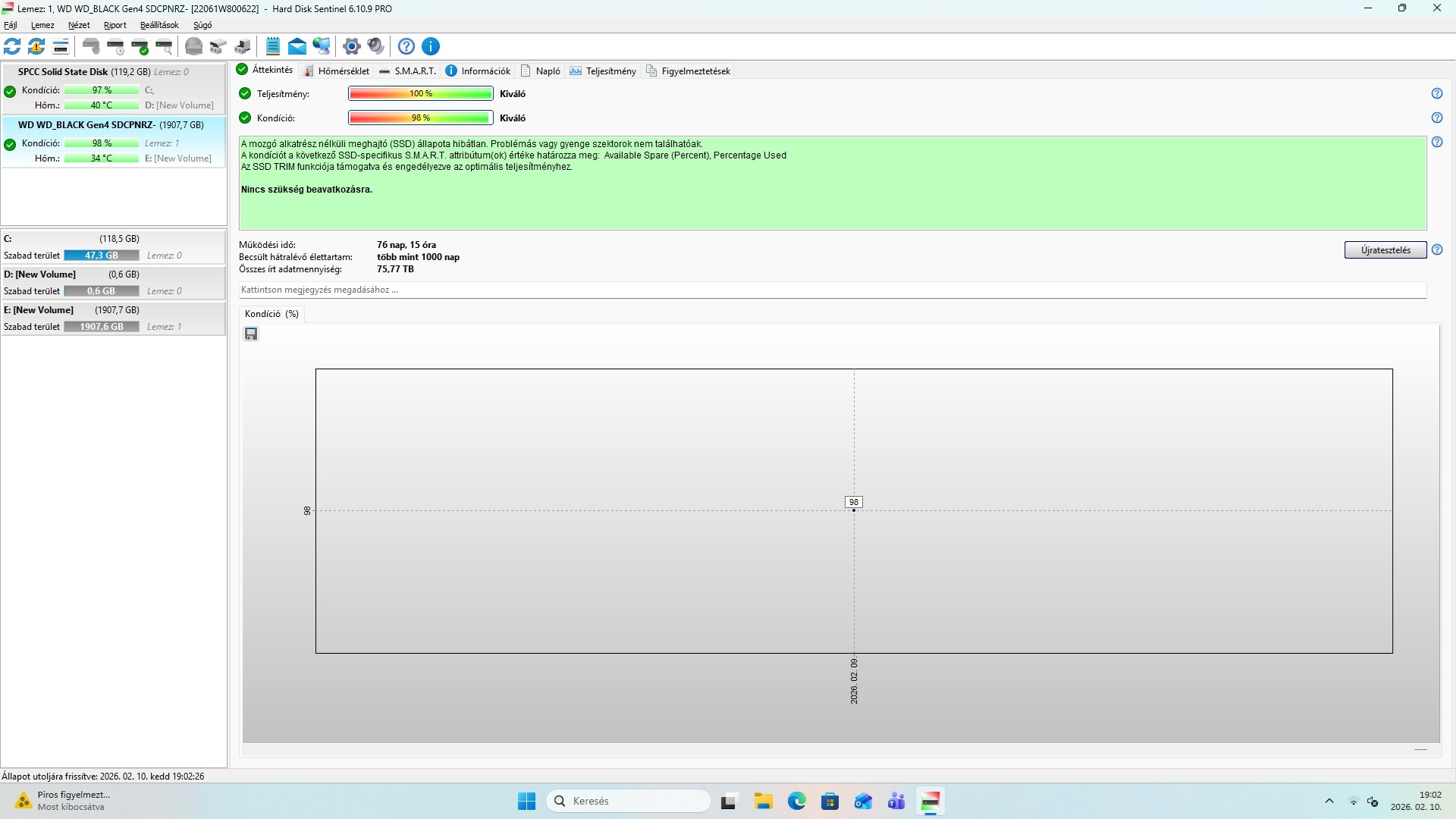This screenshot has width=1456, height=819.
Task: Click the E: volume free space bar
Action: click(x=102, y=327)
